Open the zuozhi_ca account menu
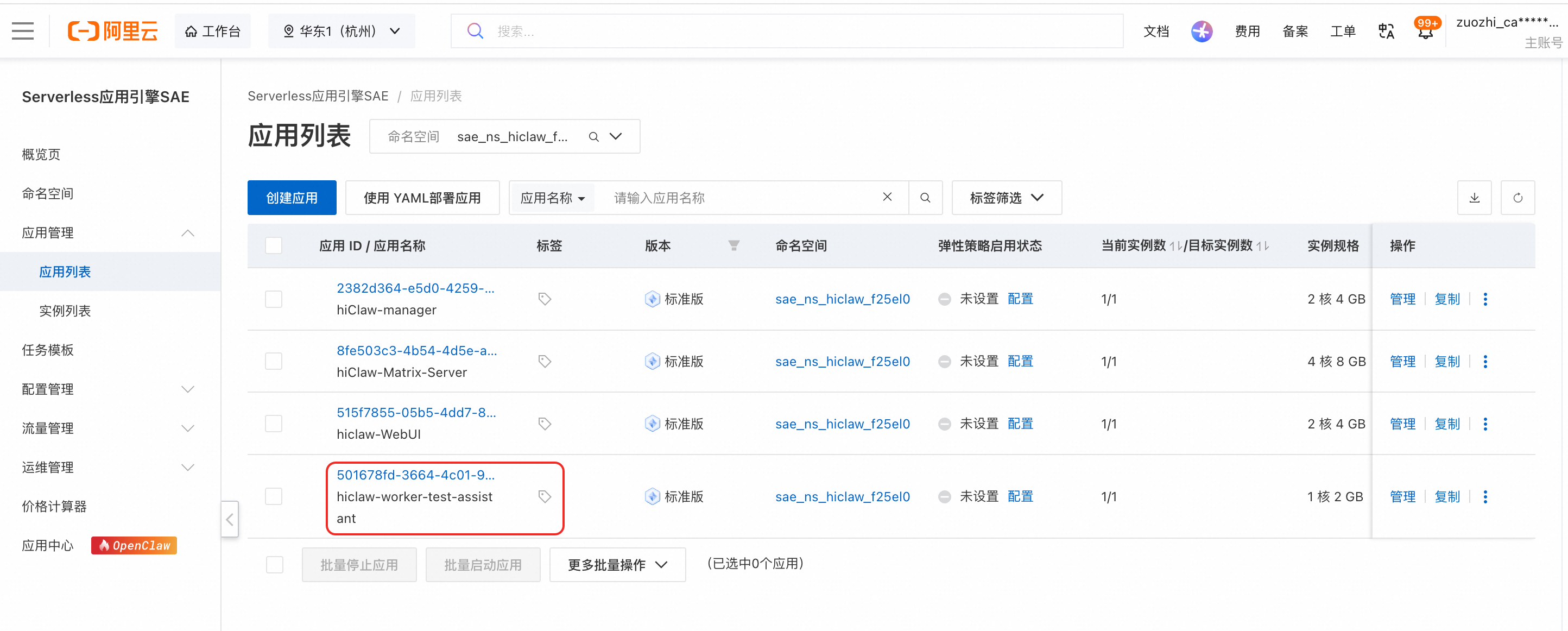1568x631 pixels. (1509, 31)
